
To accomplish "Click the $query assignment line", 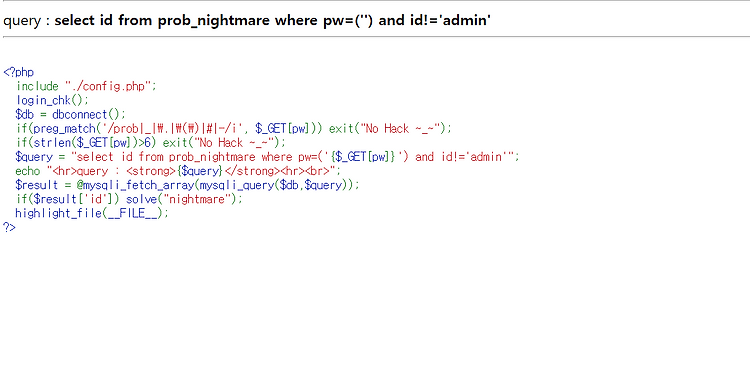I will (x=267, y=157).
